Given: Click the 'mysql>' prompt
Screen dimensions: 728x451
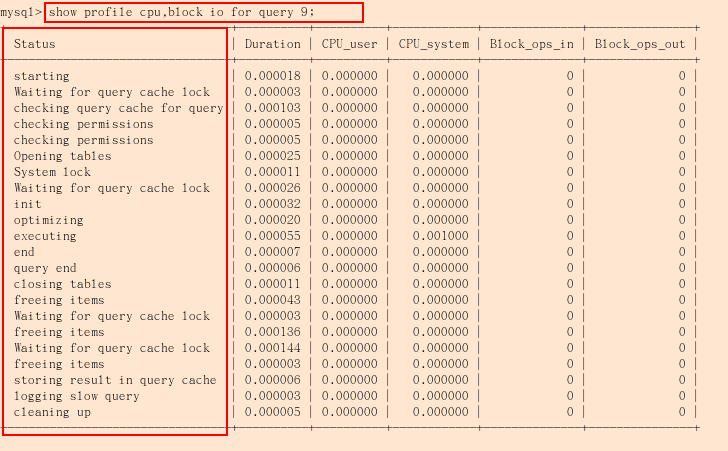Looking at the screenshot, I should (x=21, y=13).
